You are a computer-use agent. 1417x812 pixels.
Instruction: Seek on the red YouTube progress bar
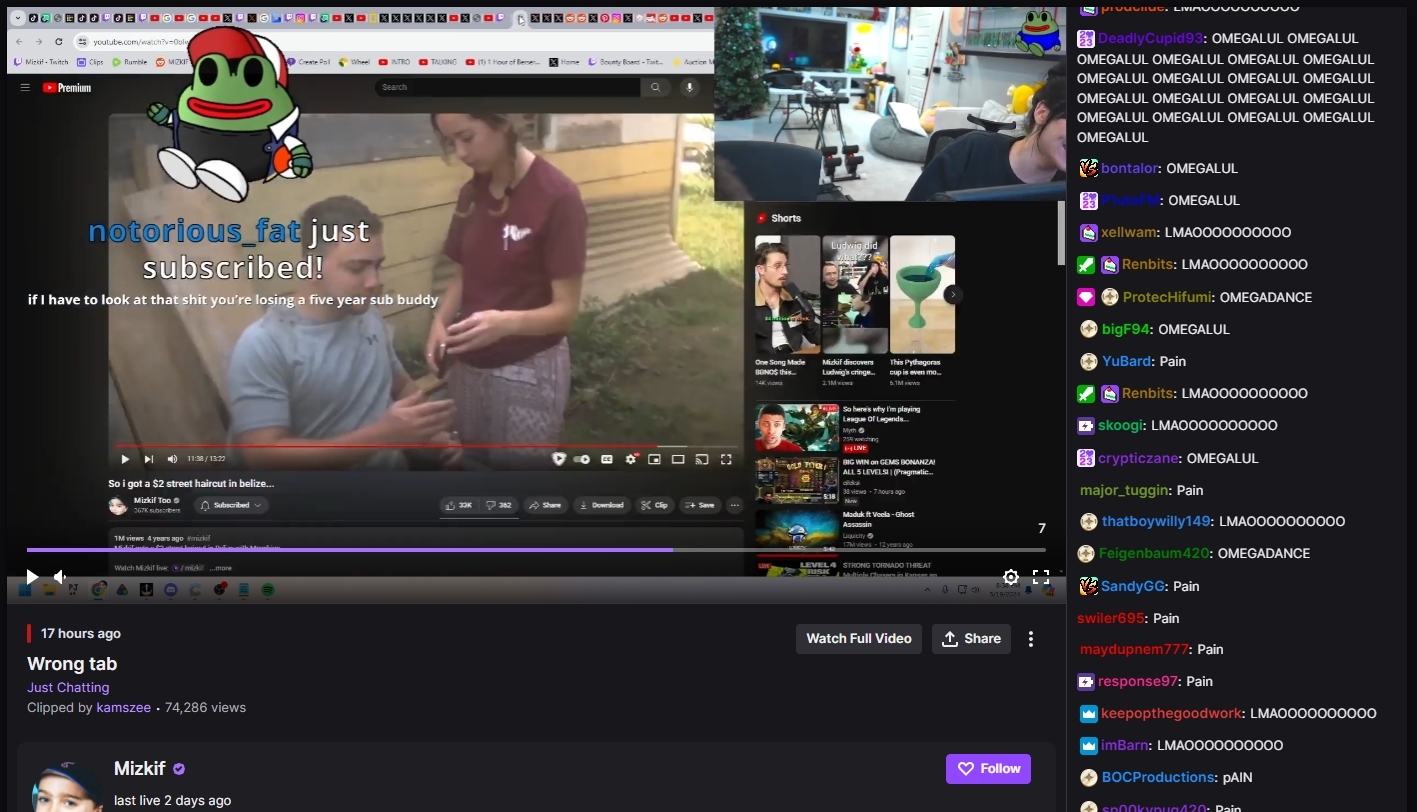[427, 446]
